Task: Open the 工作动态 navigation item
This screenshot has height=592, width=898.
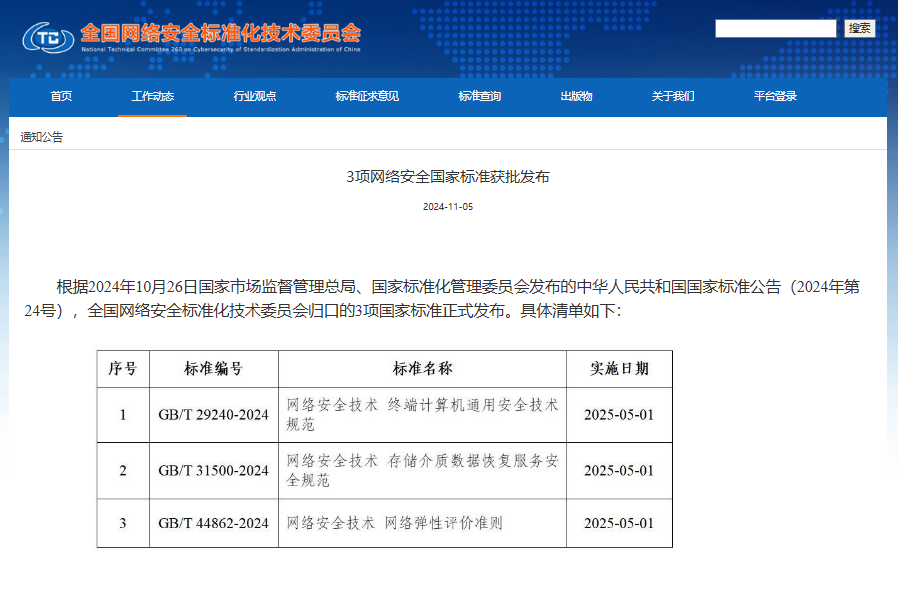Action: 152,96
